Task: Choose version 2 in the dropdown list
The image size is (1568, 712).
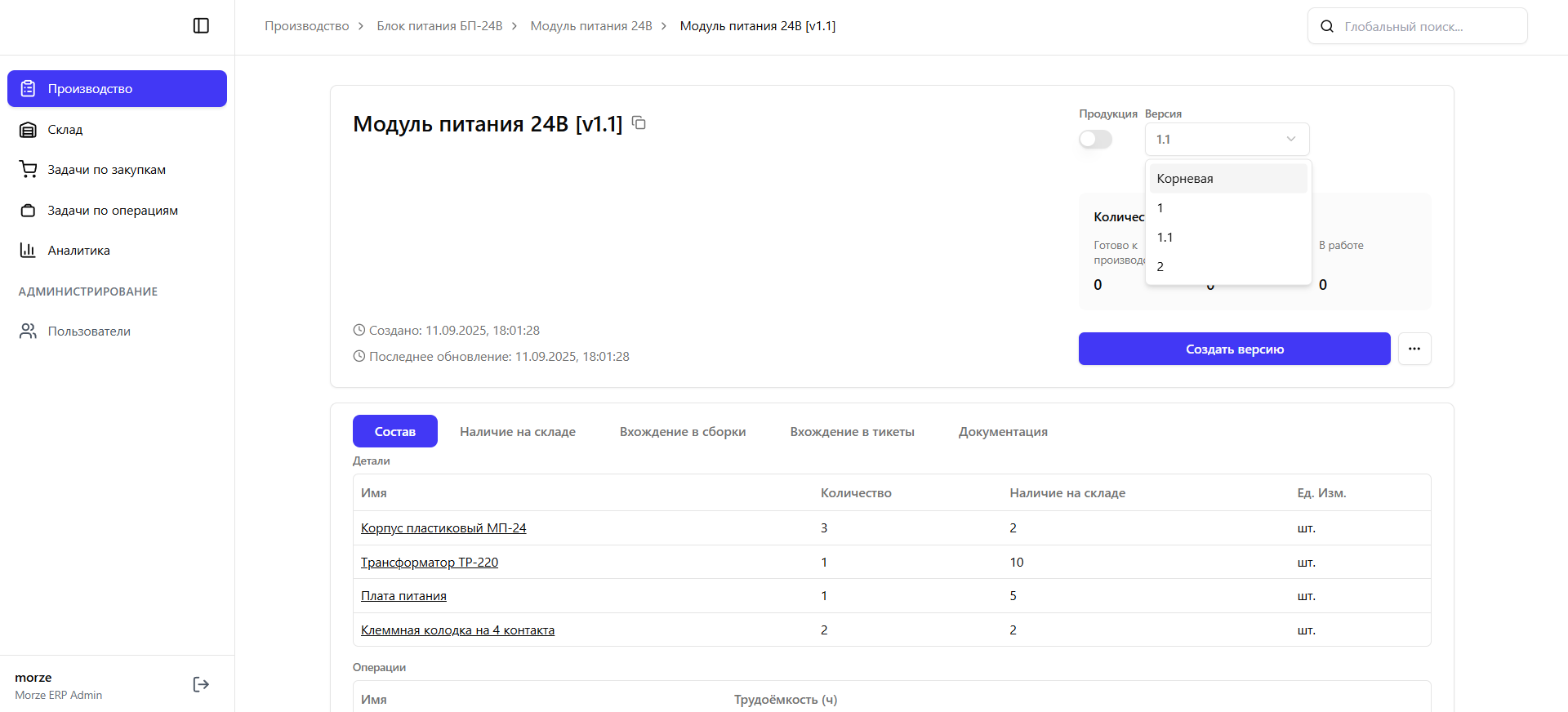Action: coord(1160,267)
